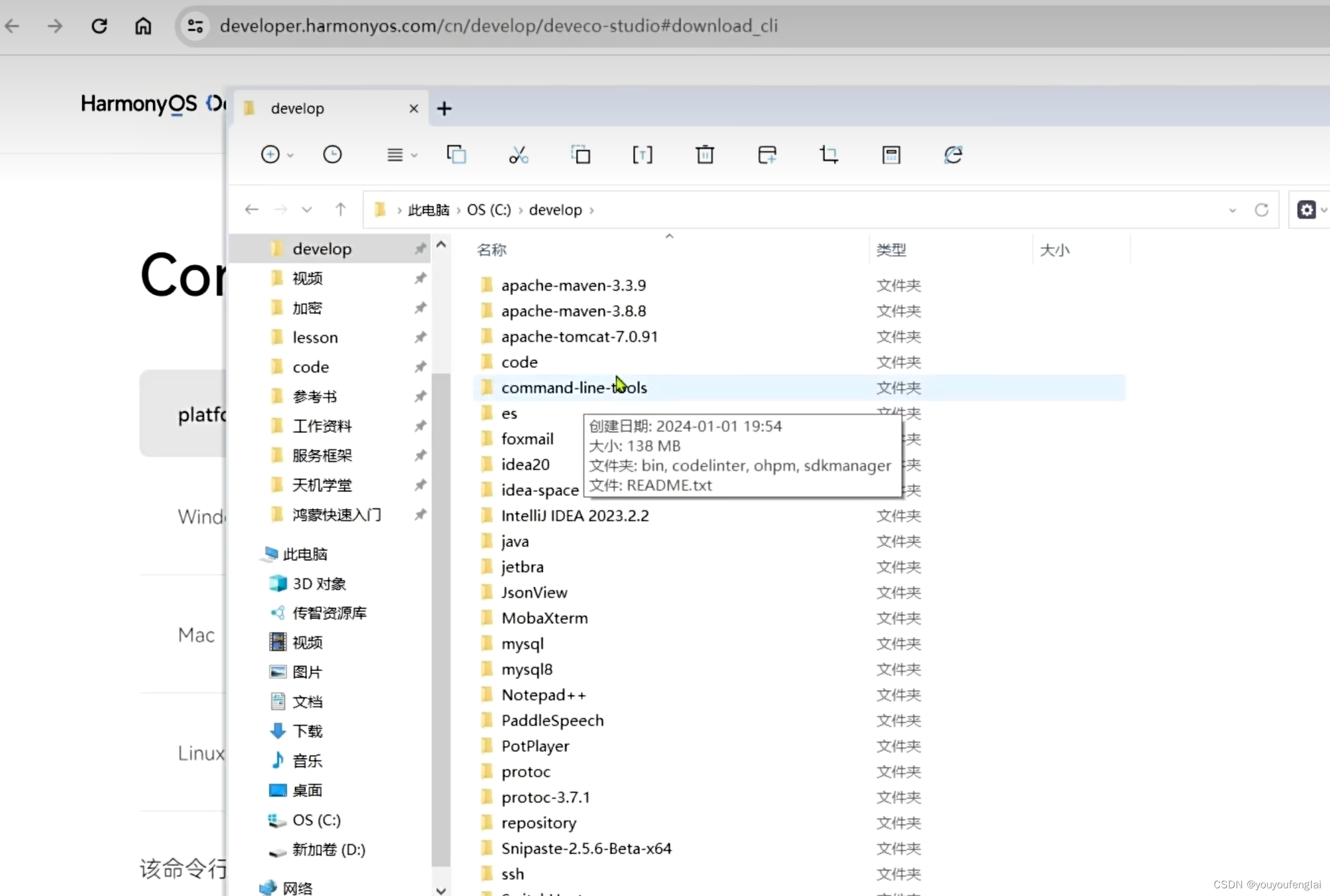The image size is (1330, 896).
Task: Unpin the lesson quick access folder
Action: pyautogui.click(x=420, y=337)
